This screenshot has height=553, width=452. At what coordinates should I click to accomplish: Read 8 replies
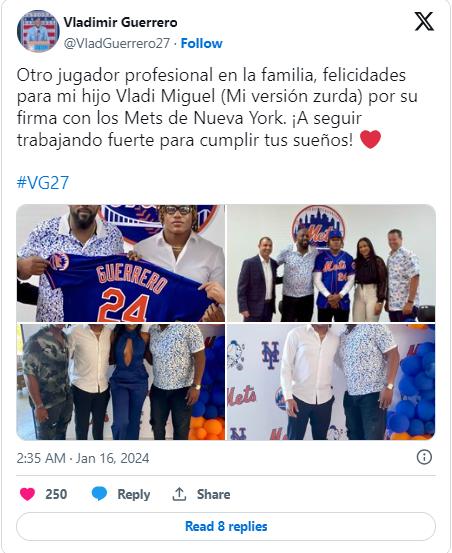226,527
